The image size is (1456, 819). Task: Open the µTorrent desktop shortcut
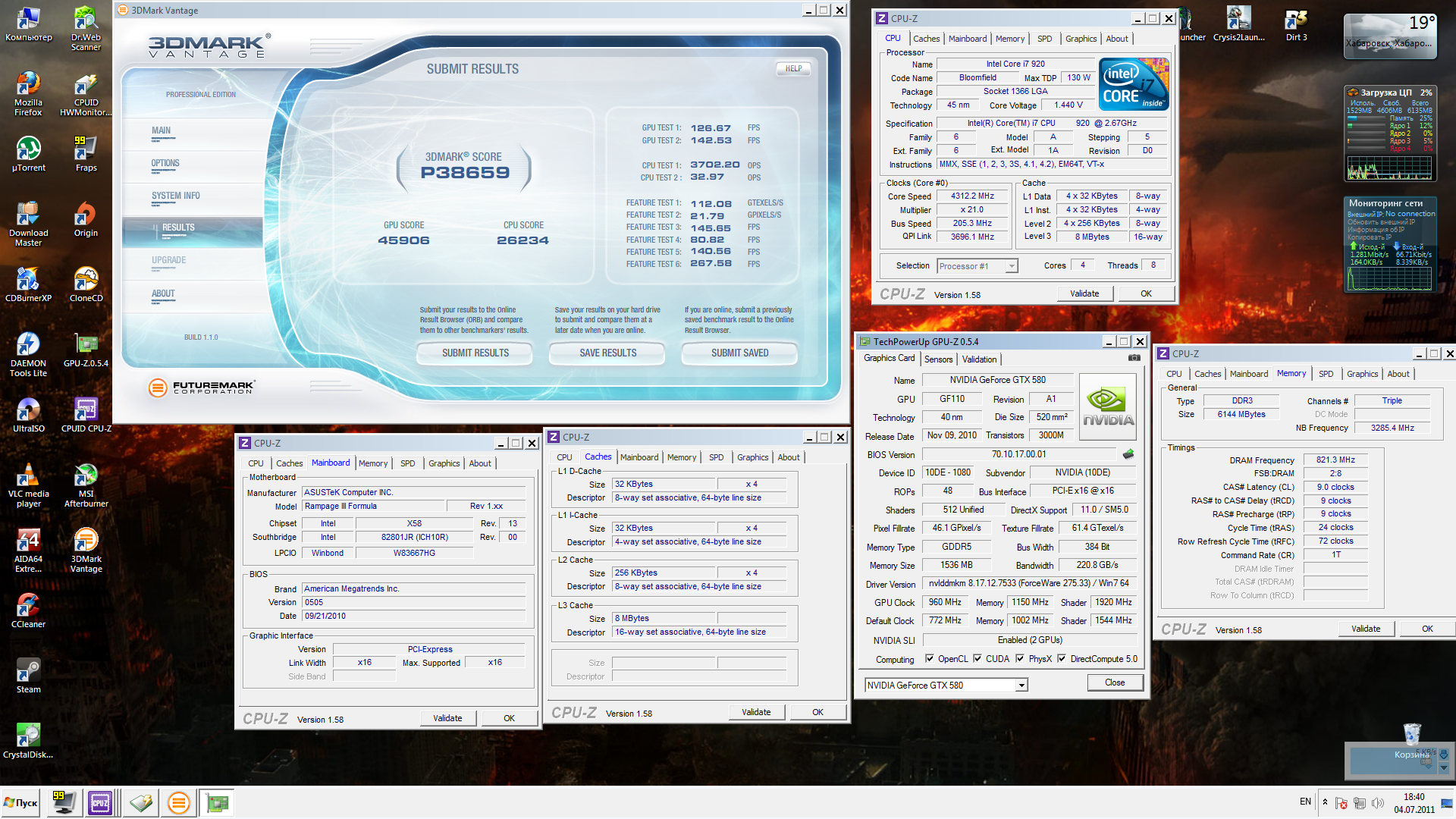click(x=28, y=154)
